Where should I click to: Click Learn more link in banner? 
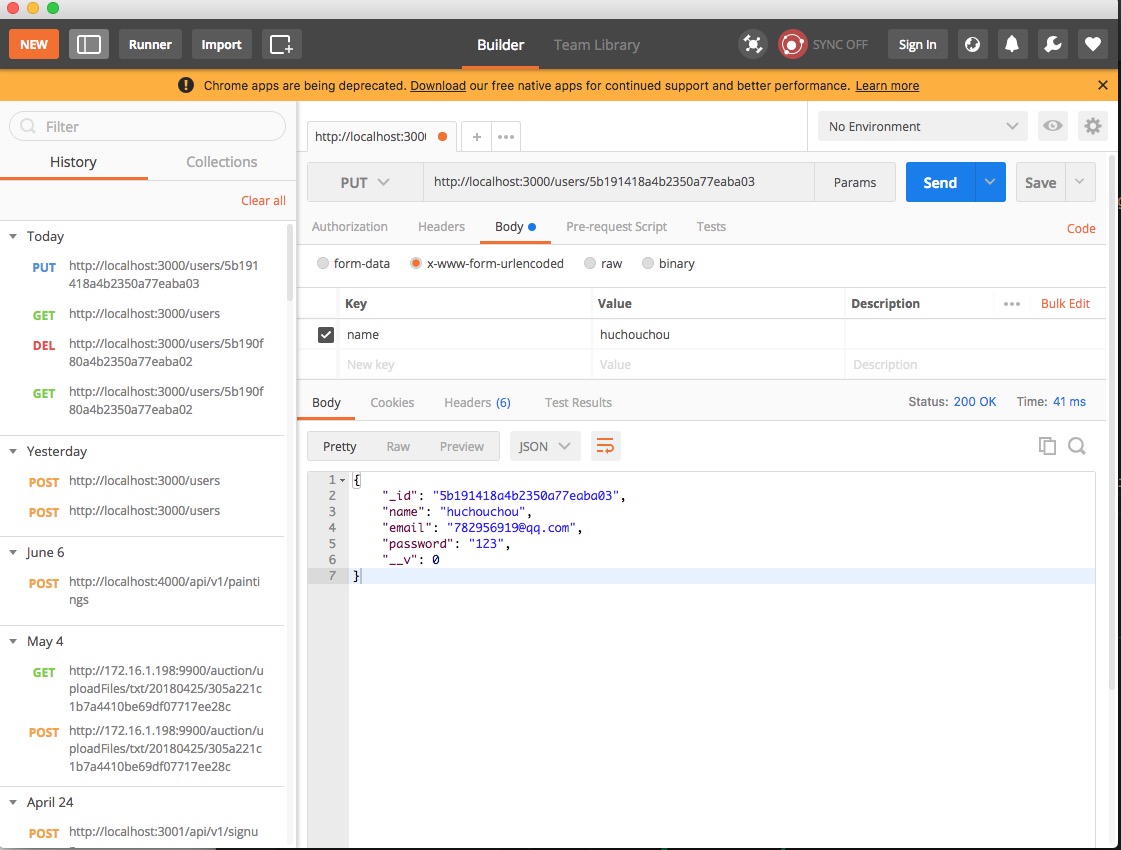pos(887,86)
